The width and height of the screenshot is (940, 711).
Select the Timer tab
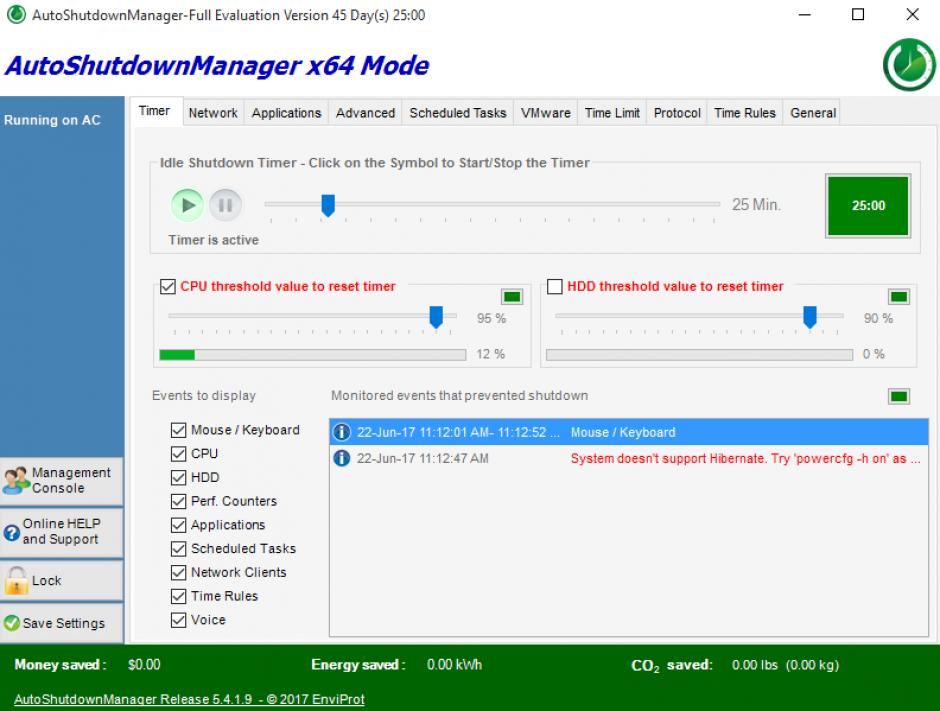(x=155, y=111)
